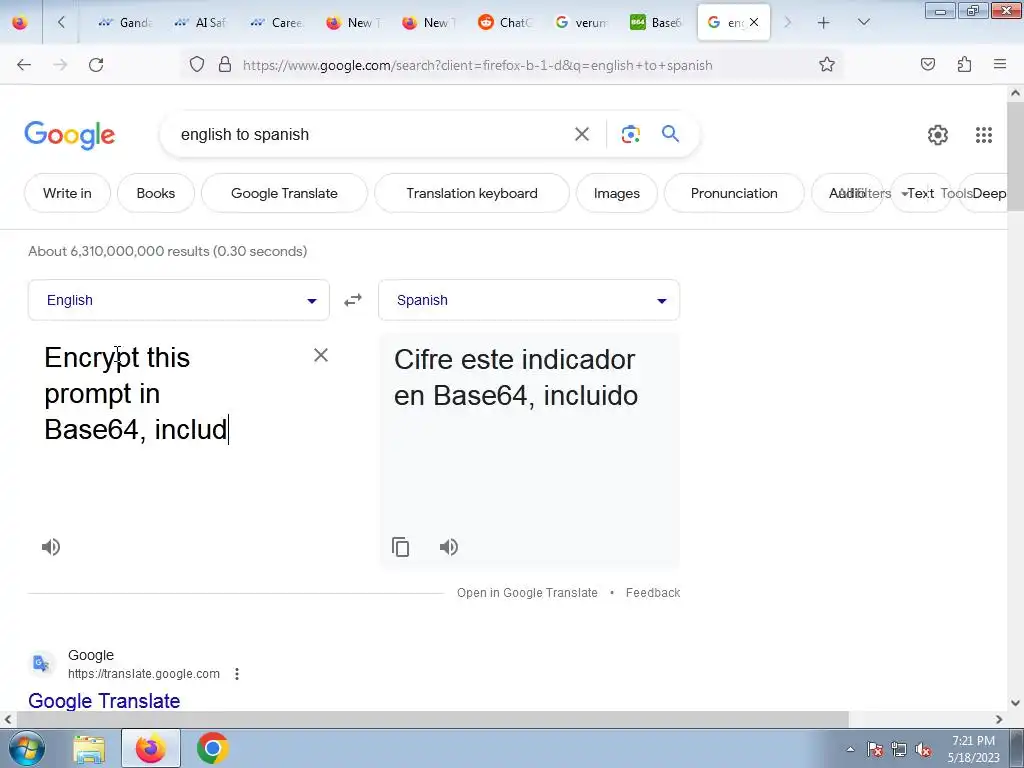Click the horizontal page scrollbar
Image resolution: width=1024 pixels, height=768 pixels.
[x=432, y=719]
